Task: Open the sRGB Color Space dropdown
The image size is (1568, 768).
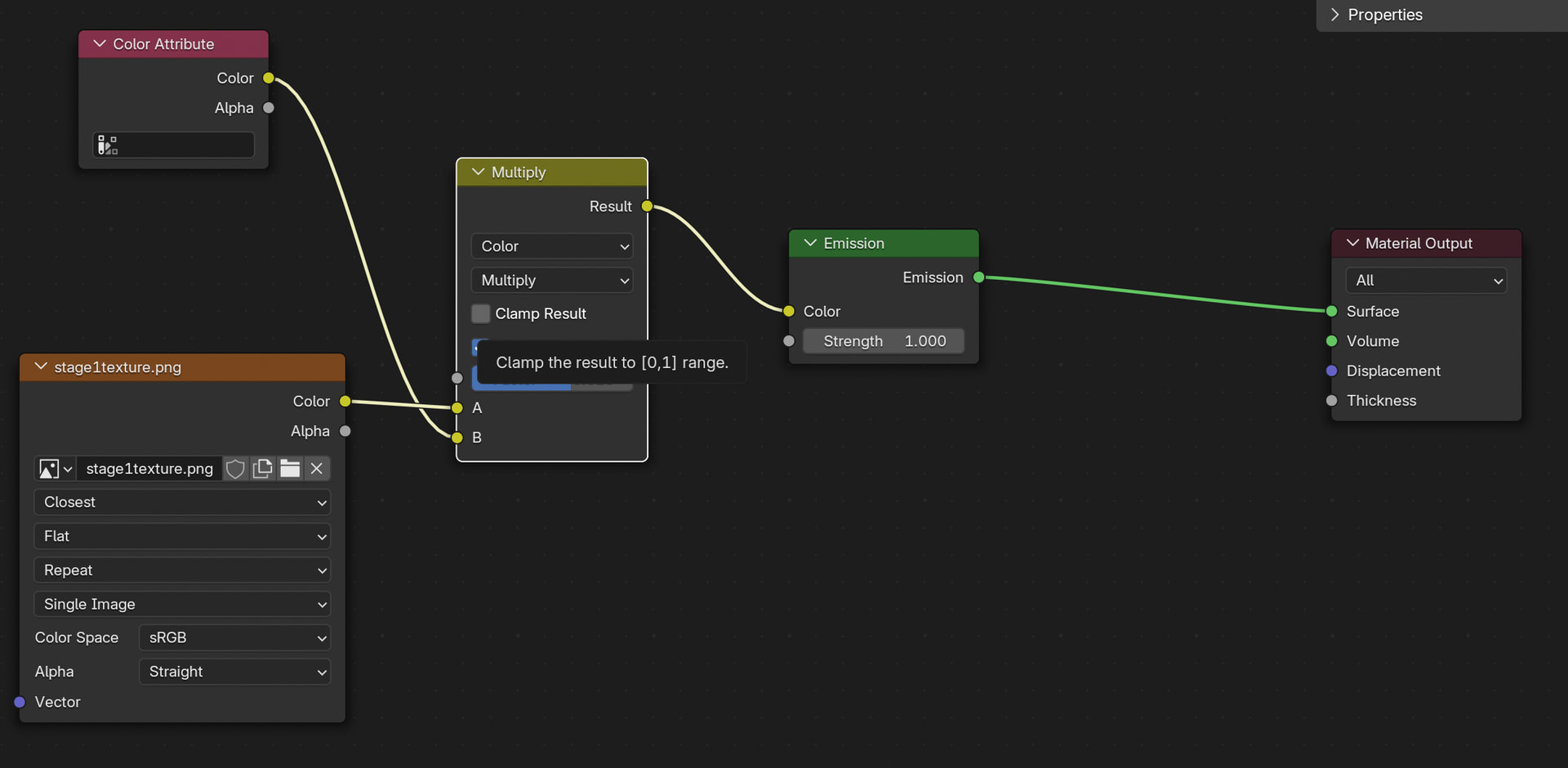Action: [234, 637]
